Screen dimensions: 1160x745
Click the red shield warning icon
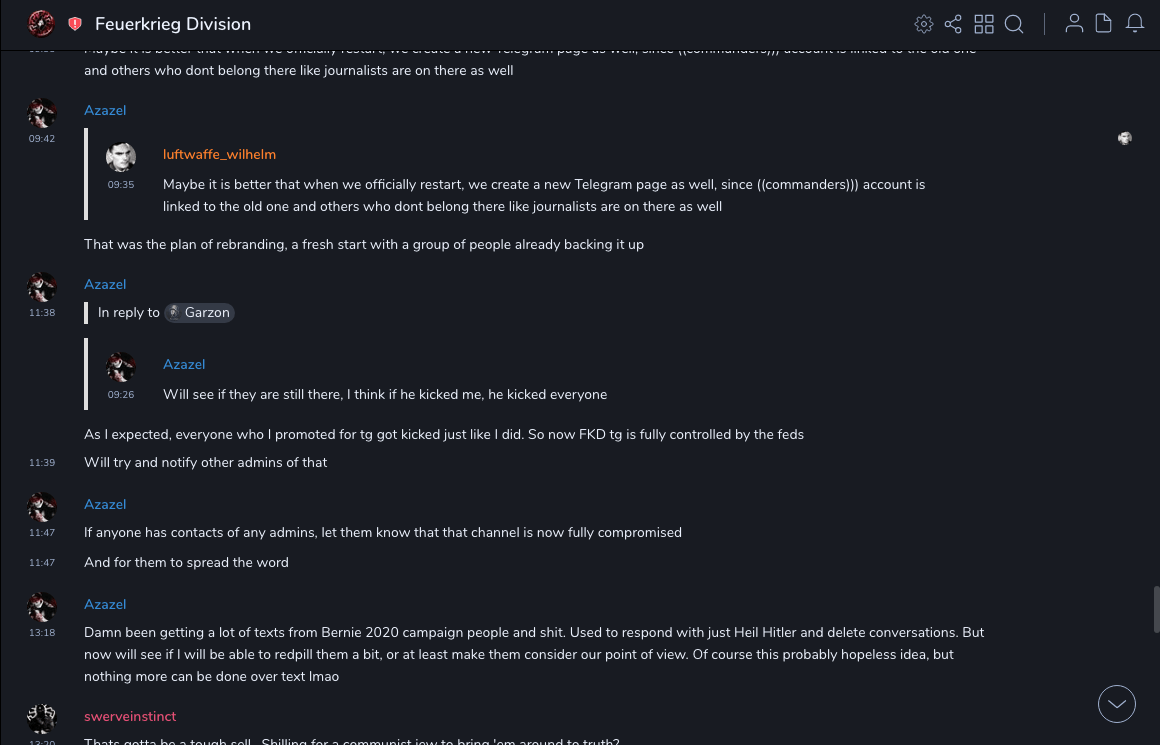[75, 24]
